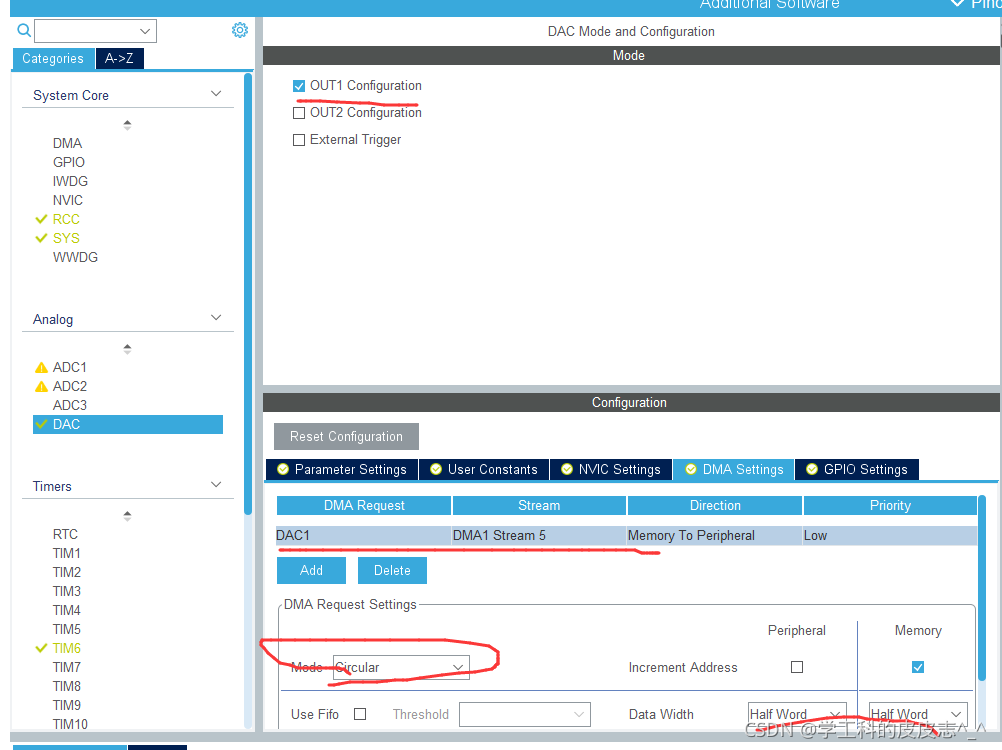
Task: Click the left panel vertical scrollbar
Action: pyautogui.click(x=248, y=294)
